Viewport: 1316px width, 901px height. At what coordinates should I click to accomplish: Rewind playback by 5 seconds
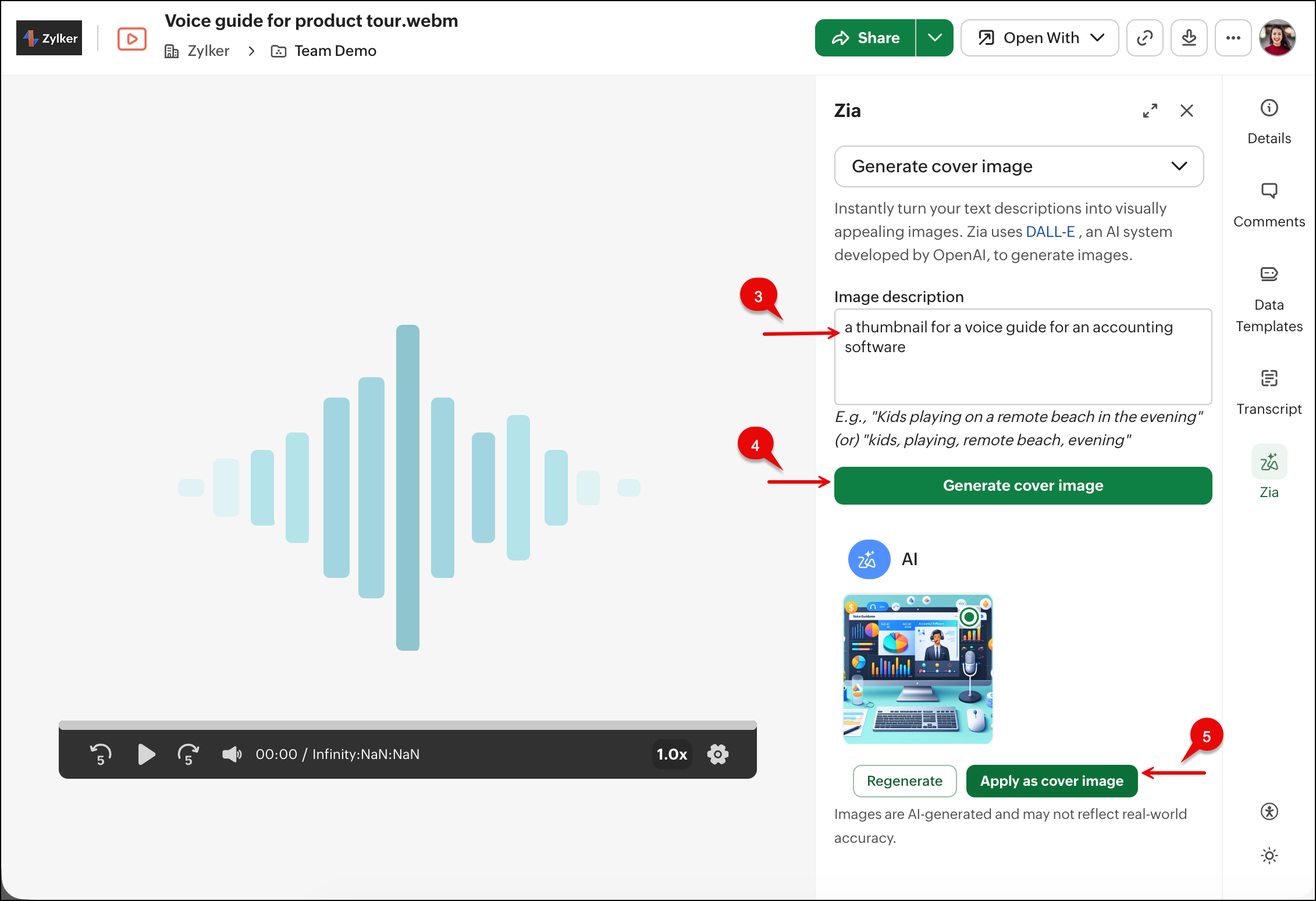point(101,754)
